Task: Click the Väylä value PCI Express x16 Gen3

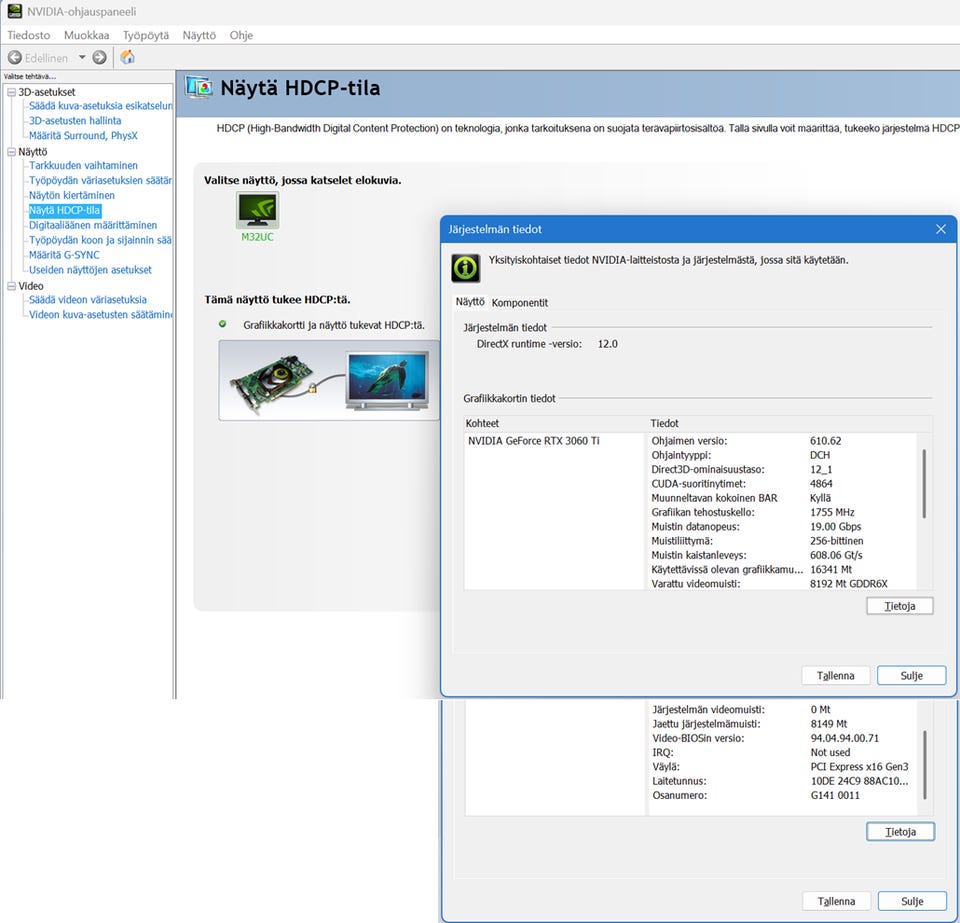Action: (860, 767)
